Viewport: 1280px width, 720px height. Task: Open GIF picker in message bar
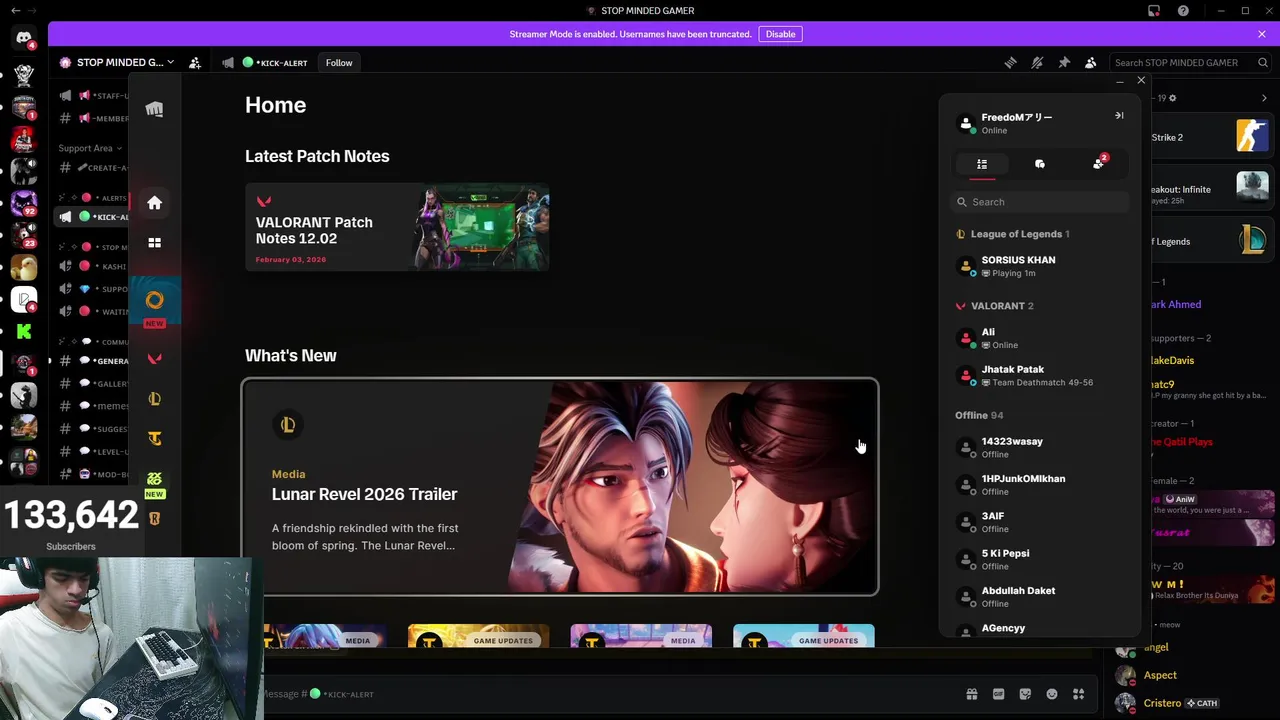tap(998, 694)
